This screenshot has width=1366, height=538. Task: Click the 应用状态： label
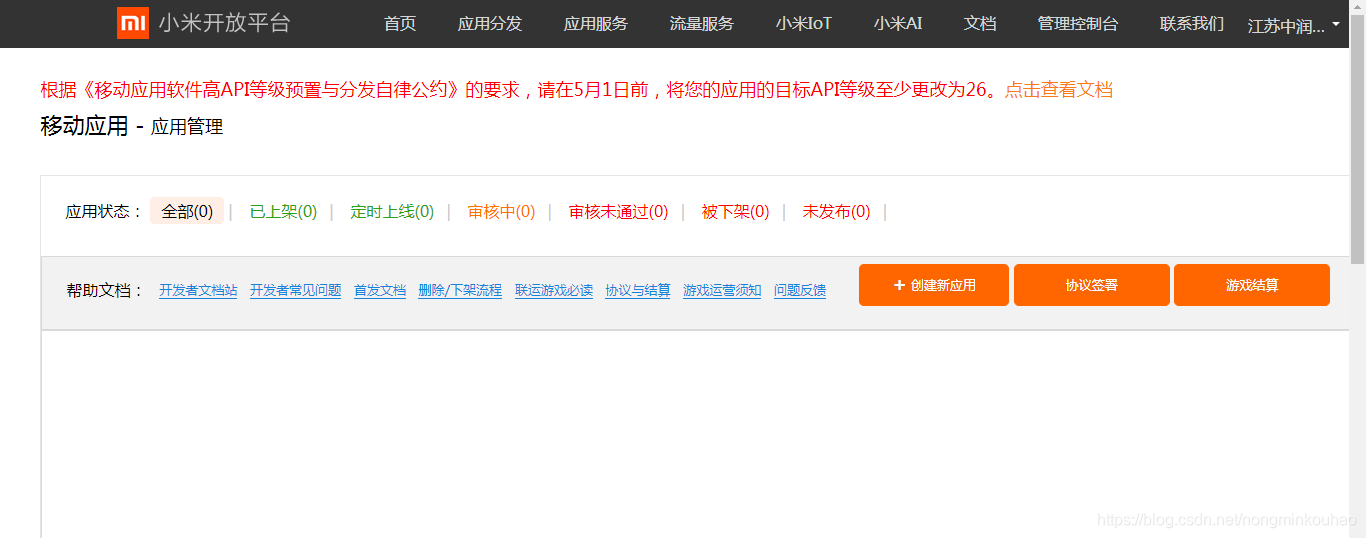point(105,212)
